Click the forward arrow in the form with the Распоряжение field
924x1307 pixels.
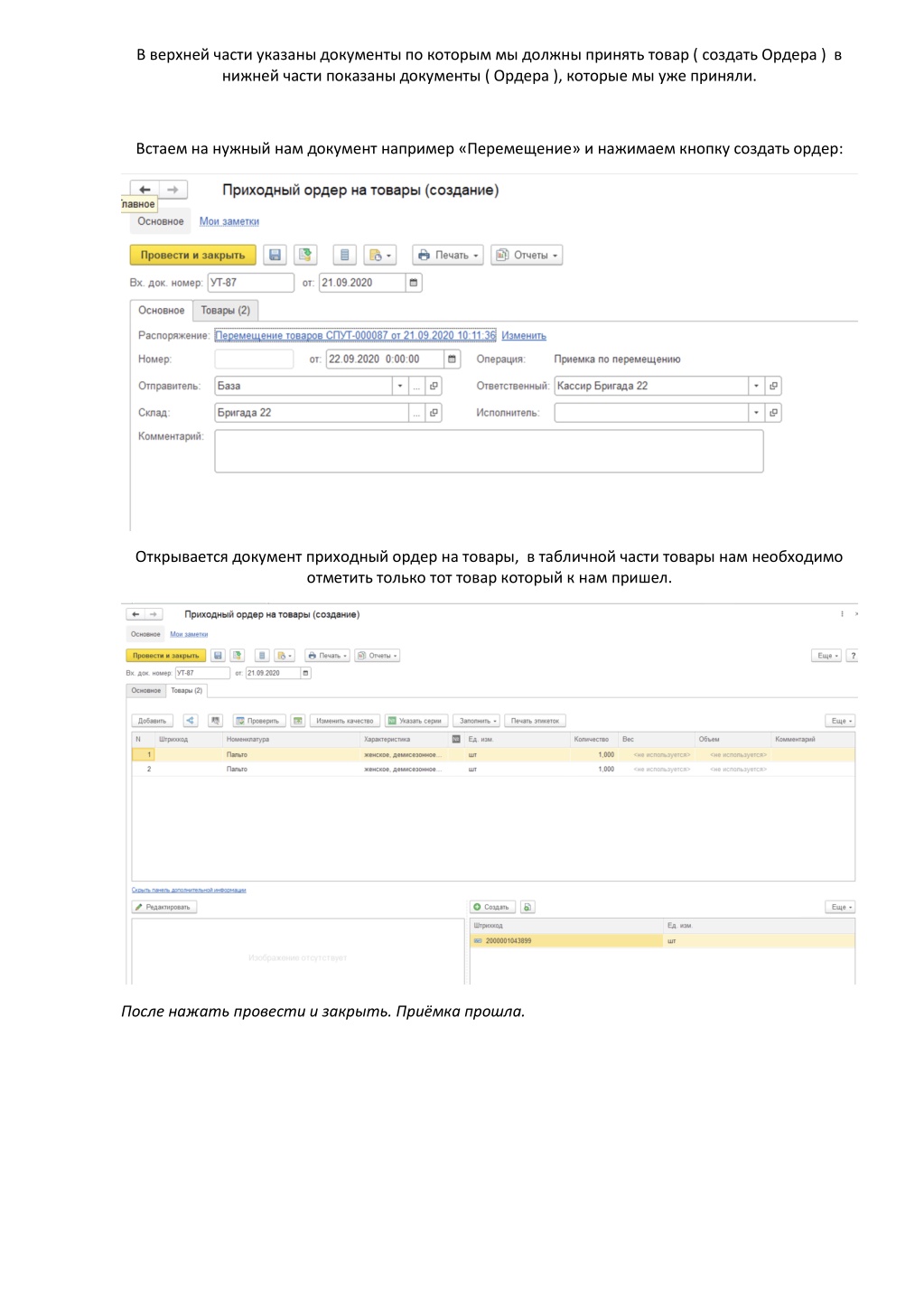pos(173,190)
